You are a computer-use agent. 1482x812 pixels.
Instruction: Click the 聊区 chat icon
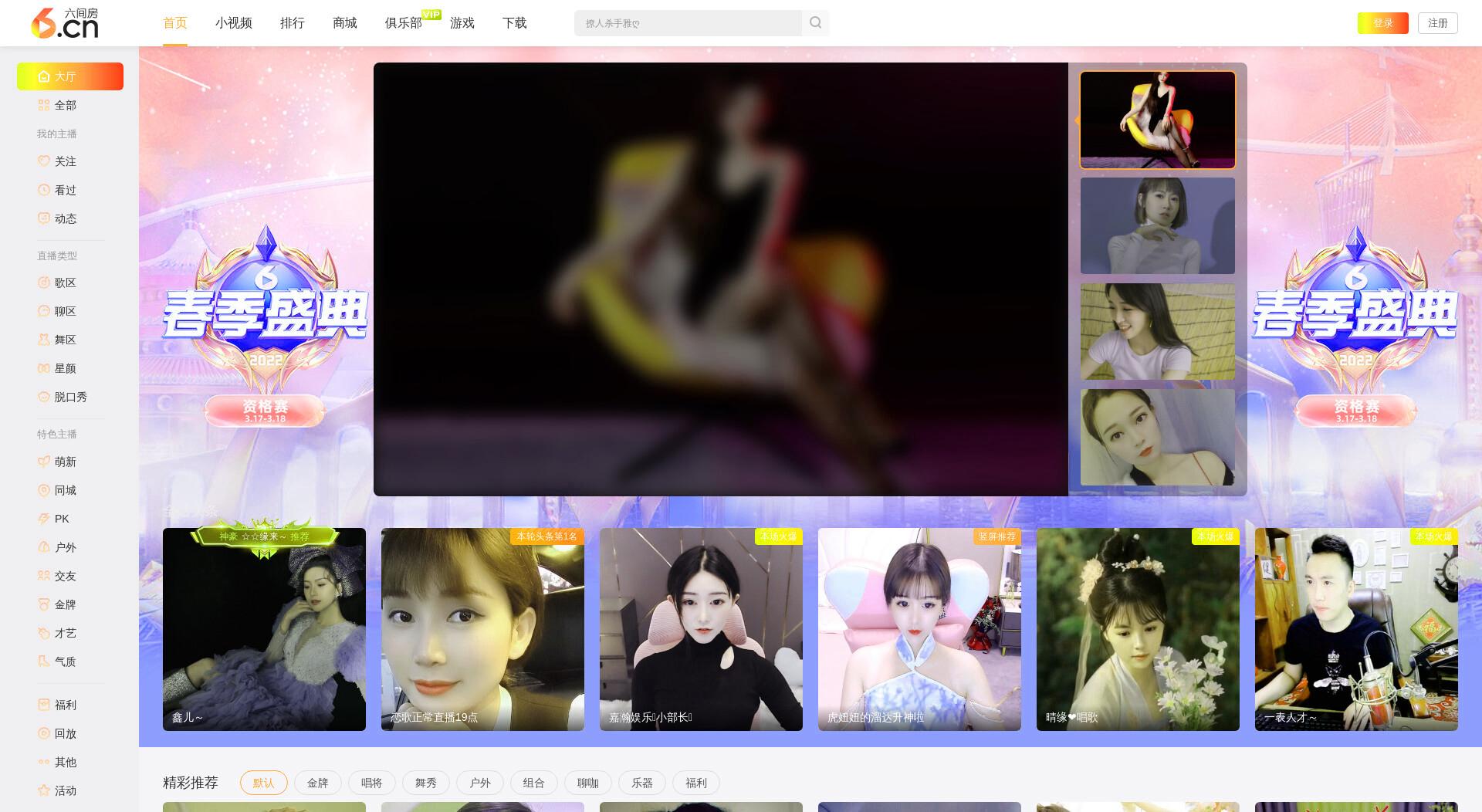[44, 311]
